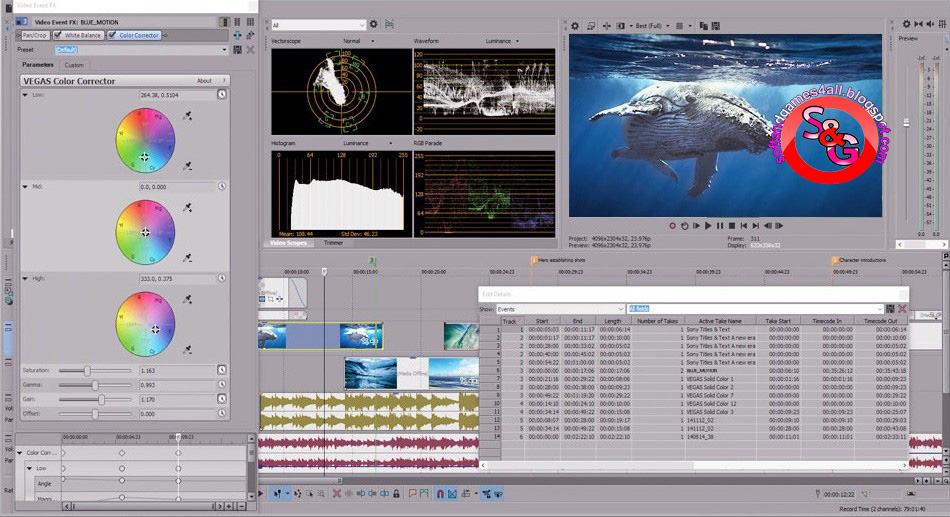950x517 pixels.
Task: Remove selected plug-in from FX chain
Action: [x=250, y=36]
